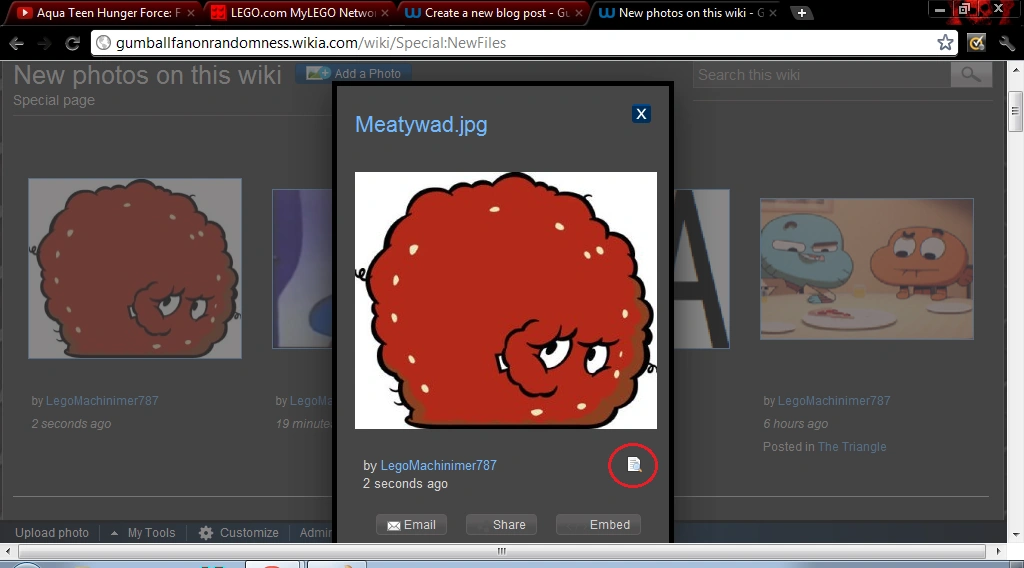Open LegoMachinimer787 link under the first Meatwad thumbnail
This screenshot has width=1024, height=568.
tap(102, 401)
